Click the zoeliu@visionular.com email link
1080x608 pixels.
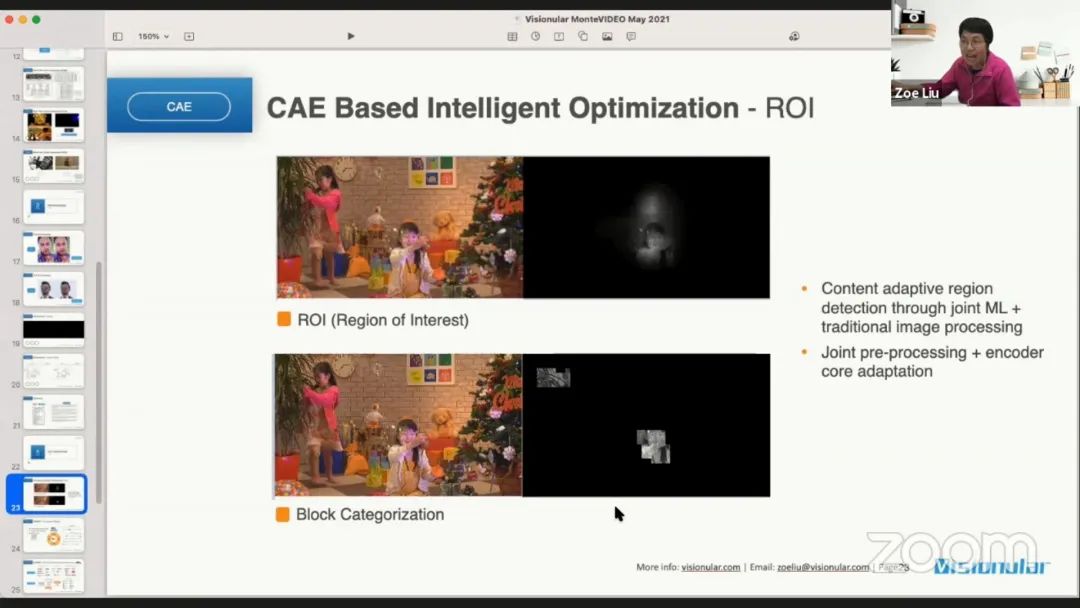[x=823, y=567]
